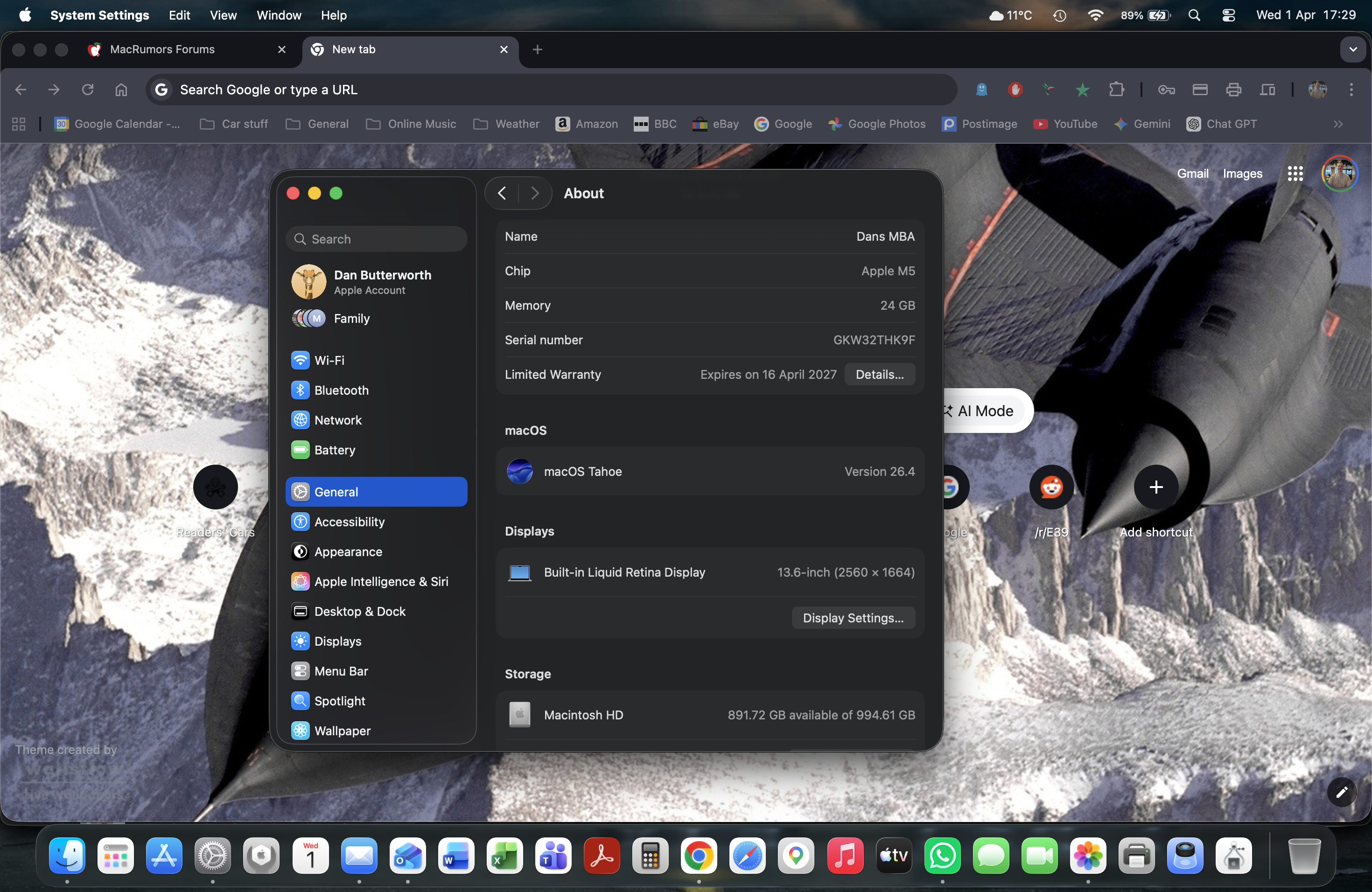
Task: Click the warranty Details... button
Action: [880, 375]
